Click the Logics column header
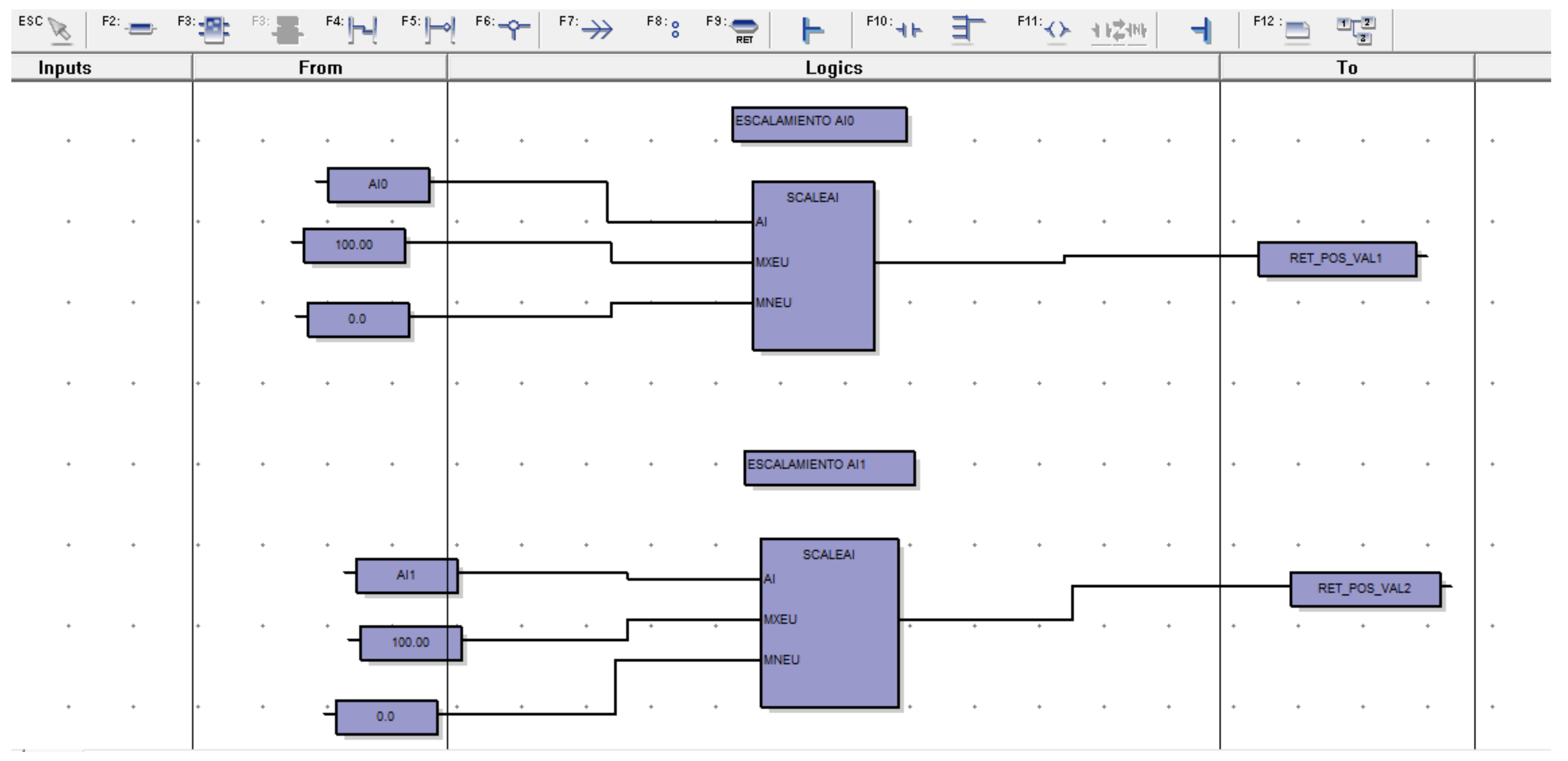Image resolution: width=1568 pixels, height=761 pixels. (833, 67)
